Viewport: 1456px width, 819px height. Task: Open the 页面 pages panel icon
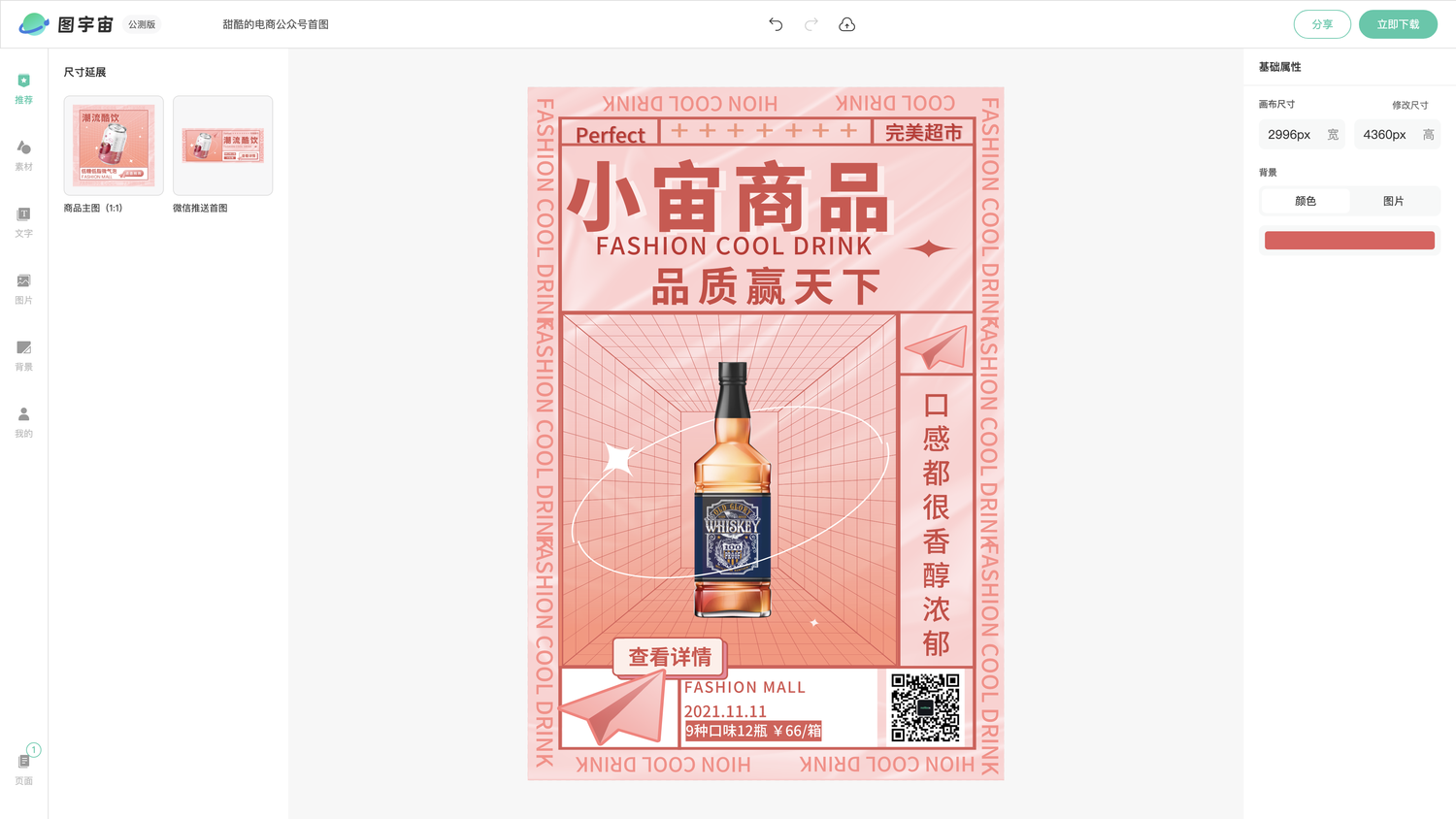click(23, 768)
